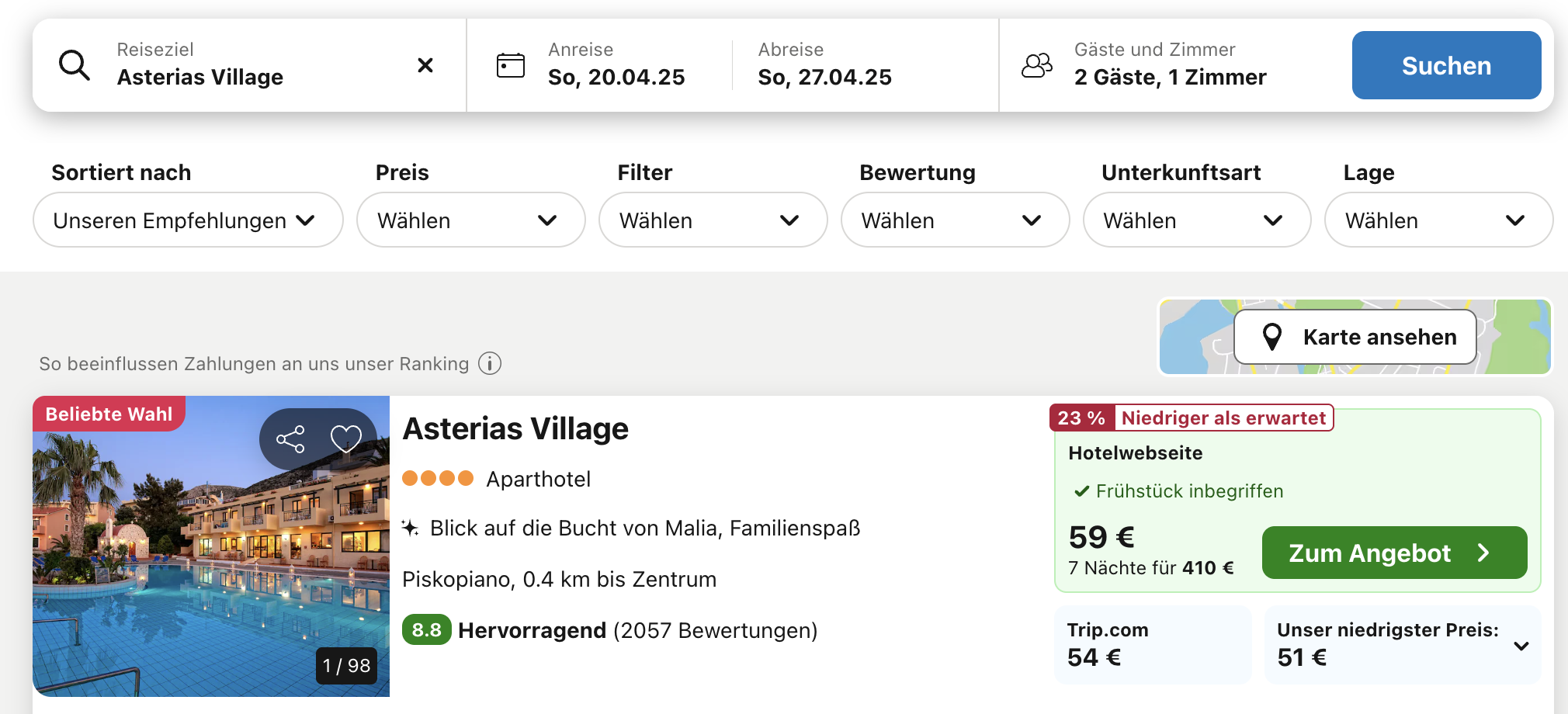Click the search magnifier icon
This screenshot has width=1568, height=714.
pyautogui.click(x=75, y=65)
